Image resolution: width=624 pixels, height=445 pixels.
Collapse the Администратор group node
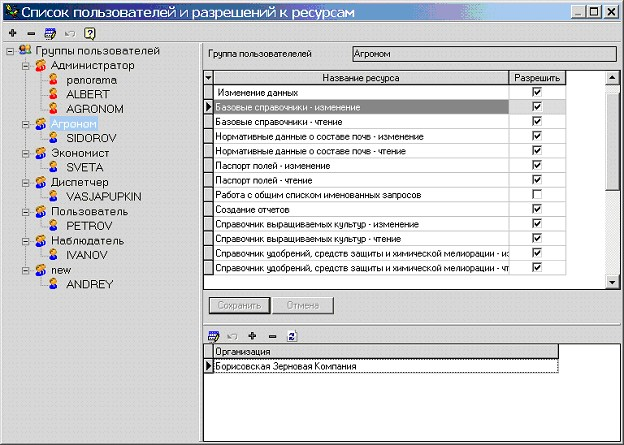point(25,65)
